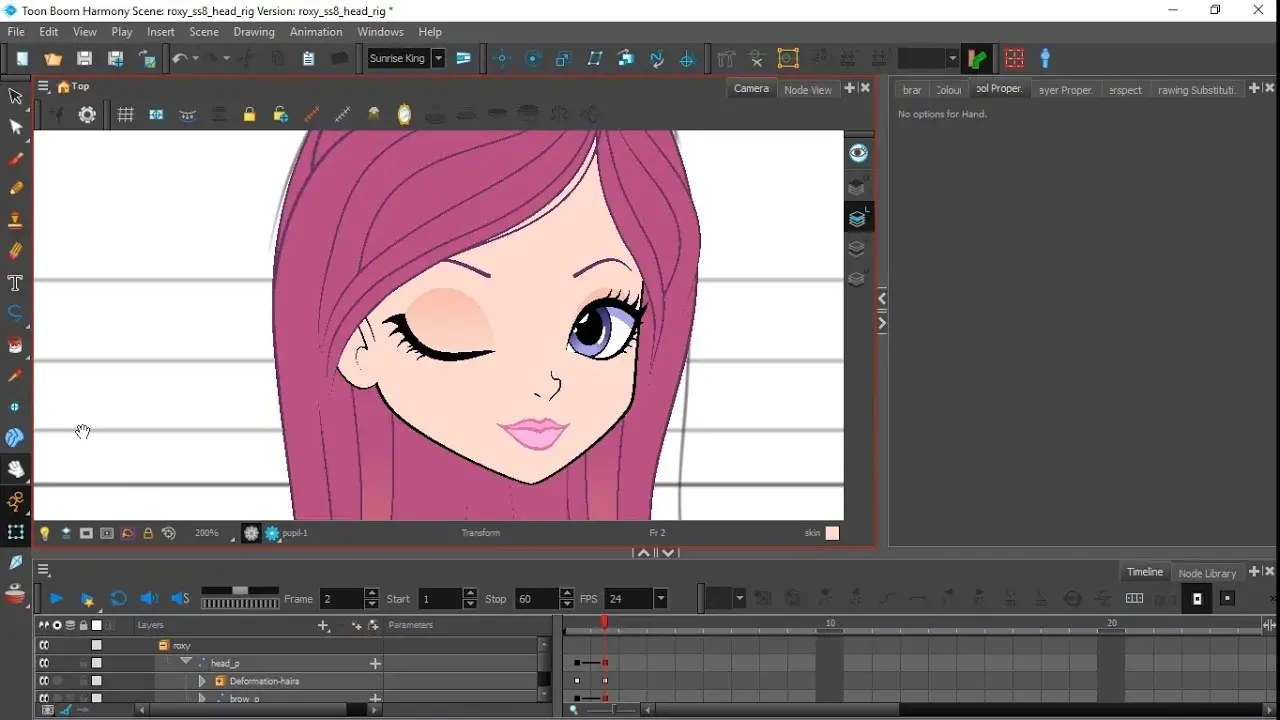Image resolution: width=1280 pixels, height=720 pixels.
Task: Open the Timeline view hamburger menu
Action: pyautogui.click(x=43, y=570)
